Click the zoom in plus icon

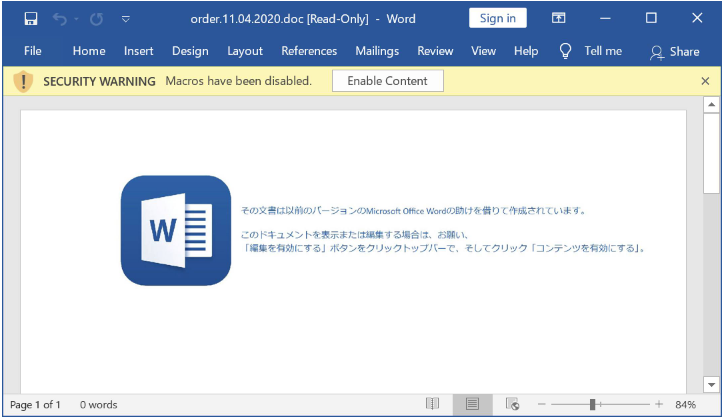(x=659, y=405)
